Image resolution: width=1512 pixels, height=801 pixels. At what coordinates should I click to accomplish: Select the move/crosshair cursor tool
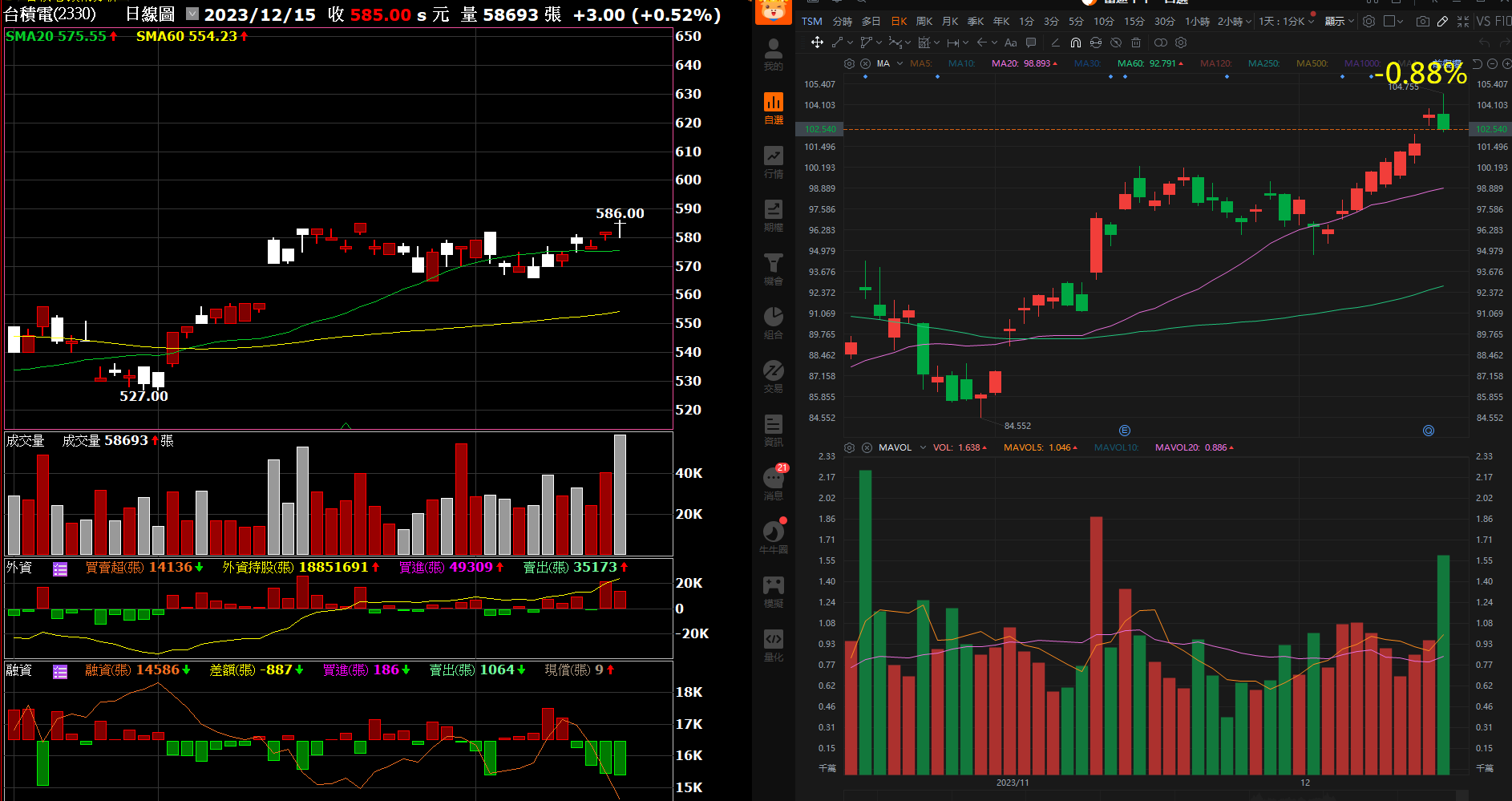point(817,42)
